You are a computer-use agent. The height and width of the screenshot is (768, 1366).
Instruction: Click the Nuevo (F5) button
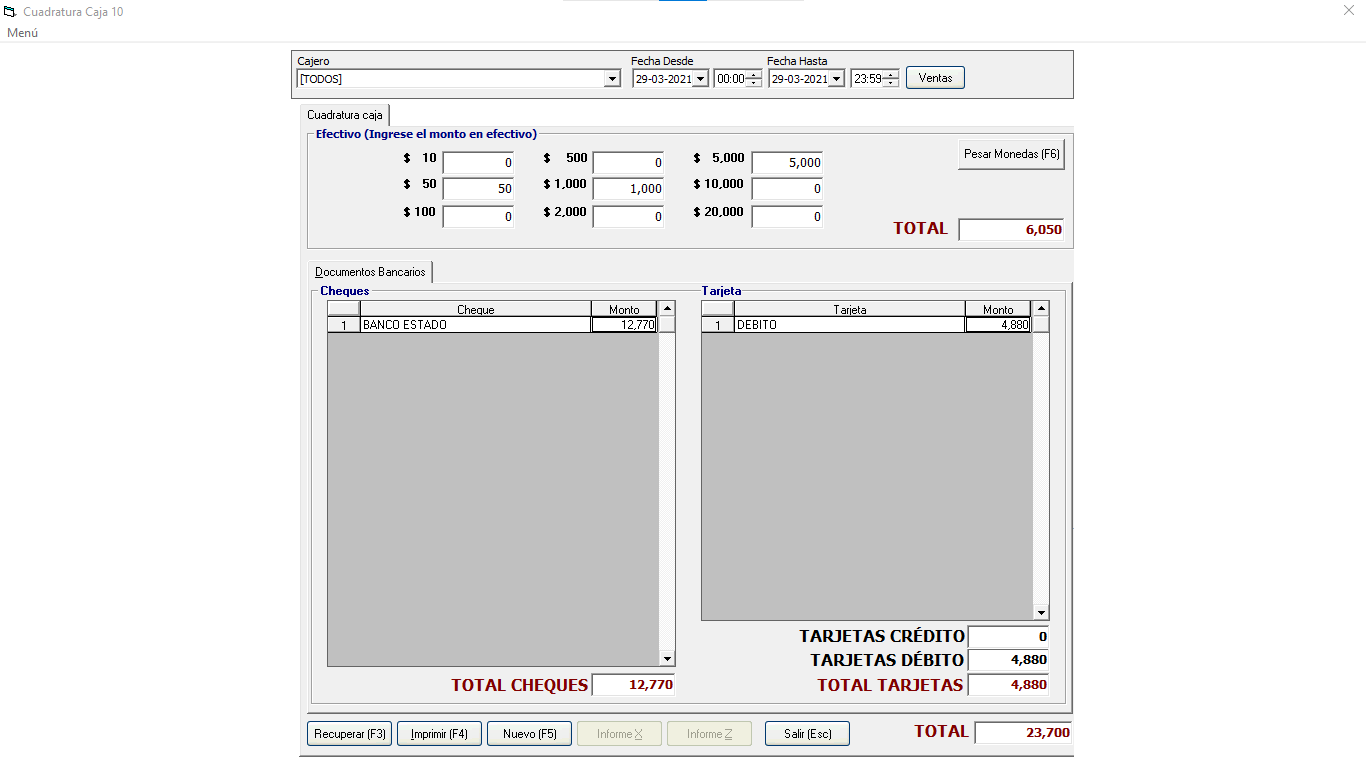coord(529,734)
